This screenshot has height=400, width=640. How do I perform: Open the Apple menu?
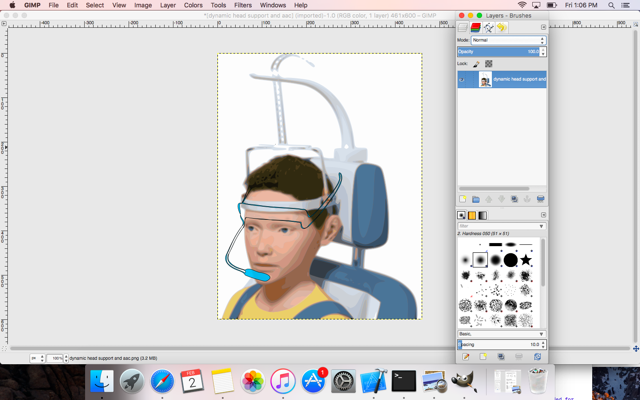(x=12, y=5)
